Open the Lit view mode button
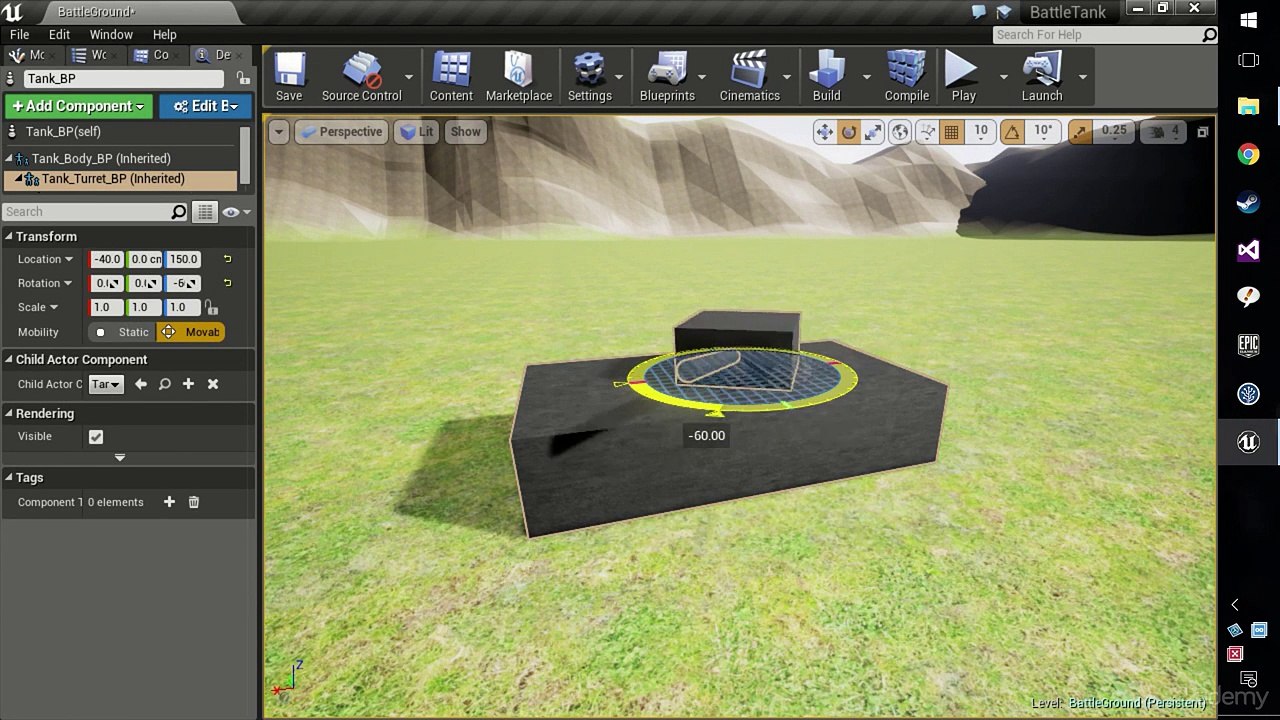This screenshot has width=1280, height=720. coord(415,132)
